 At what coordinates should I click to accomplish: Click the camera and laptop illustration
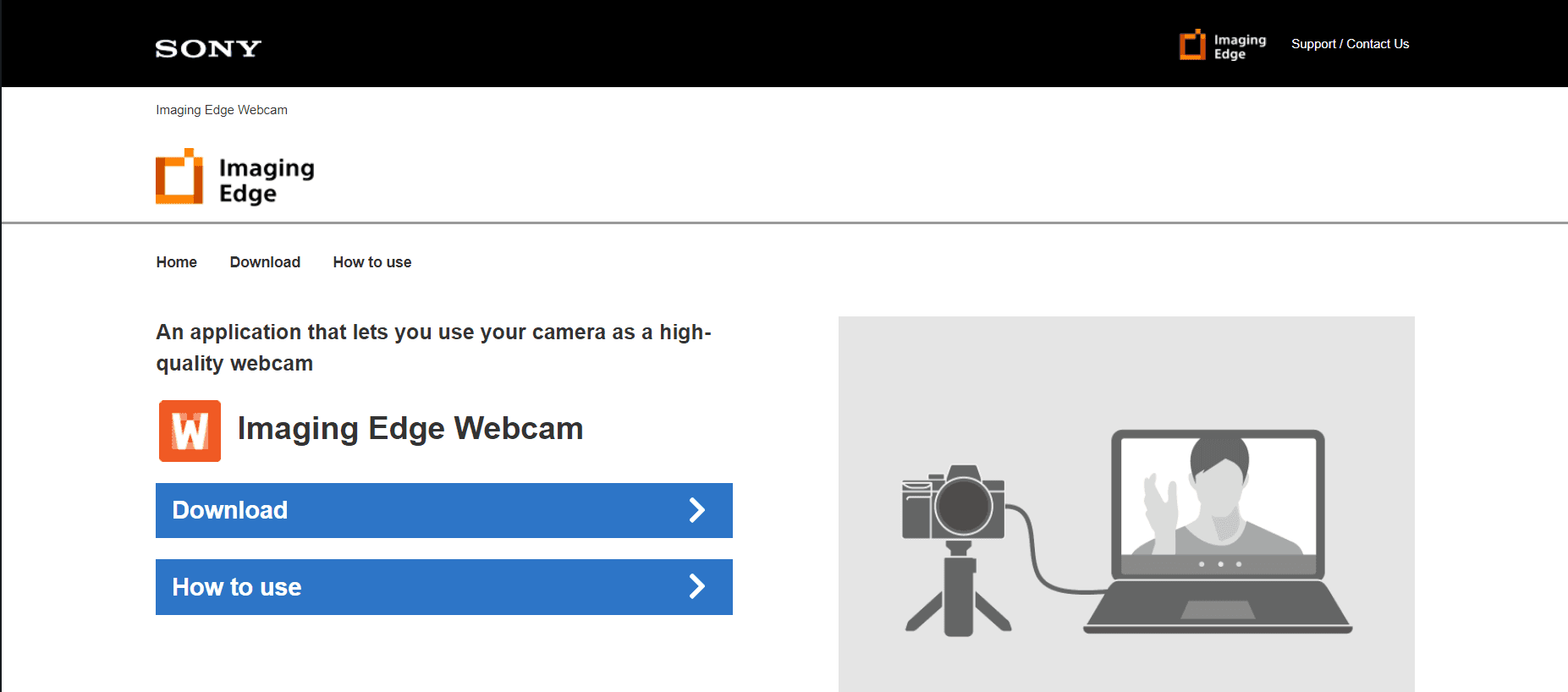click(x=1126, y=504)
